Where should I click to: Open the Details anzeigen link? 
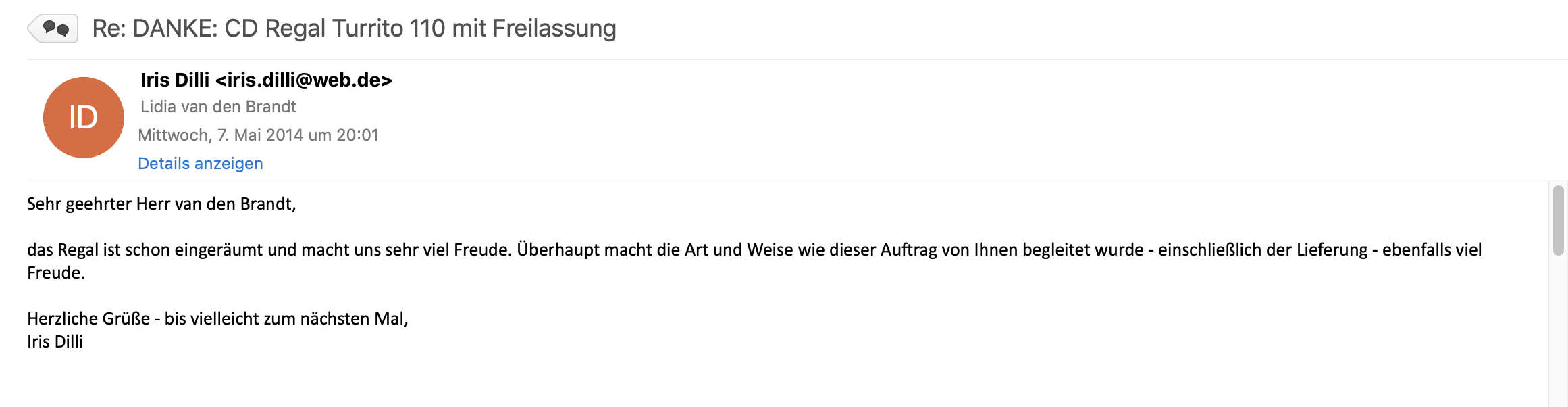[201, 164]
